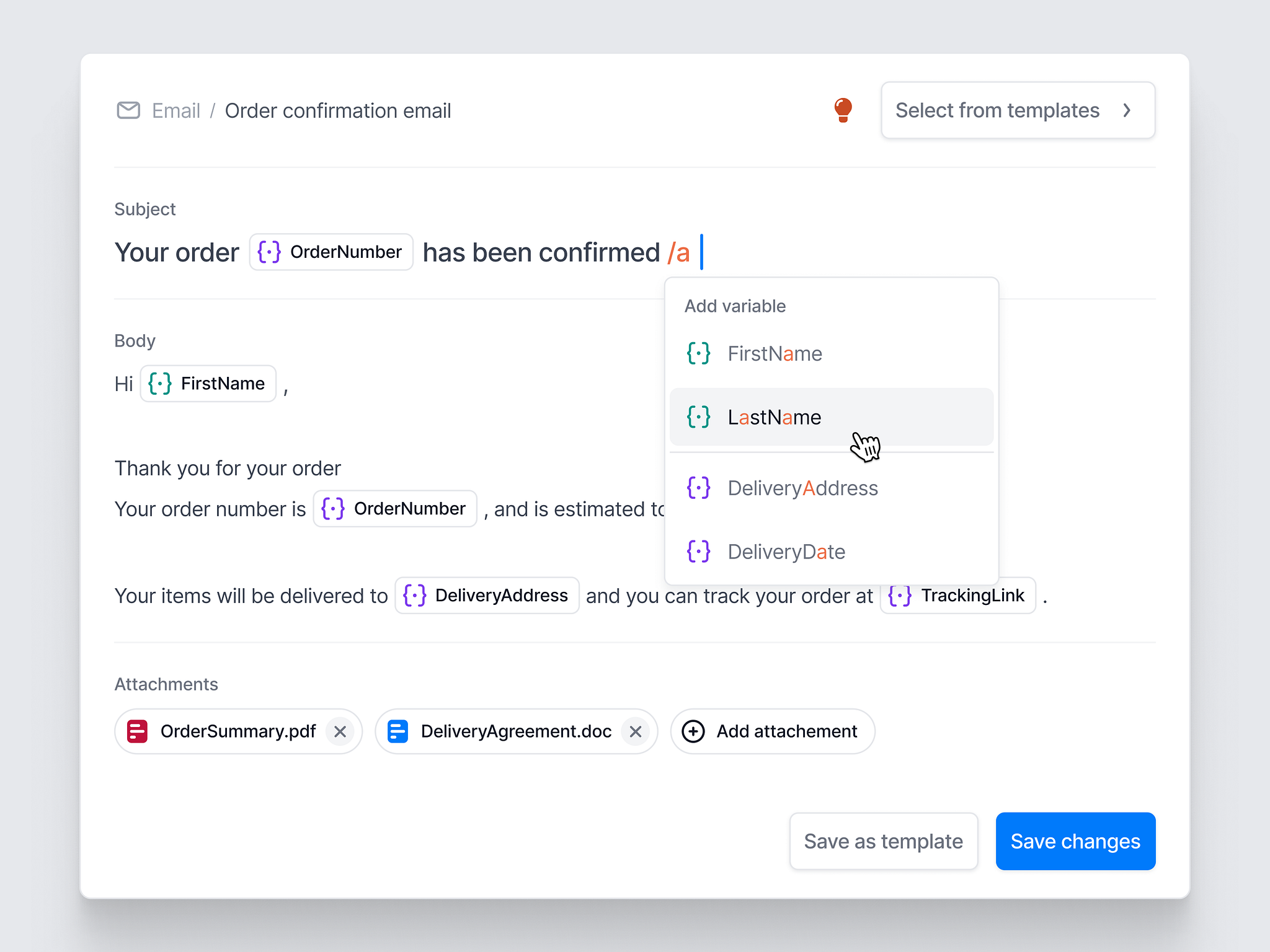This screenshot has height=952, width=1270.
Task: Click the PDF icon on OrderSummary.pdf
Action: 138,731
